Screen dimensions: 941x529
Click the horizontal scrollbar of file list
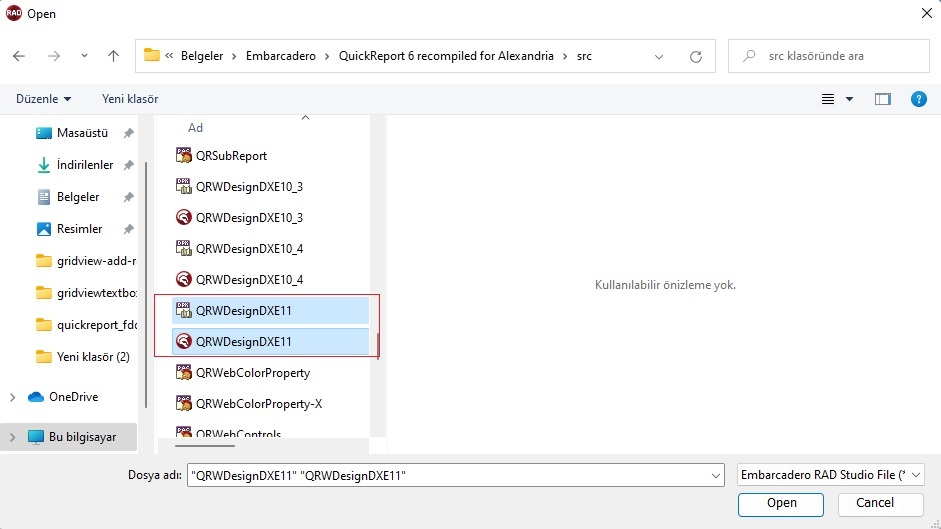pyautogui.click(x=205, y=446)
